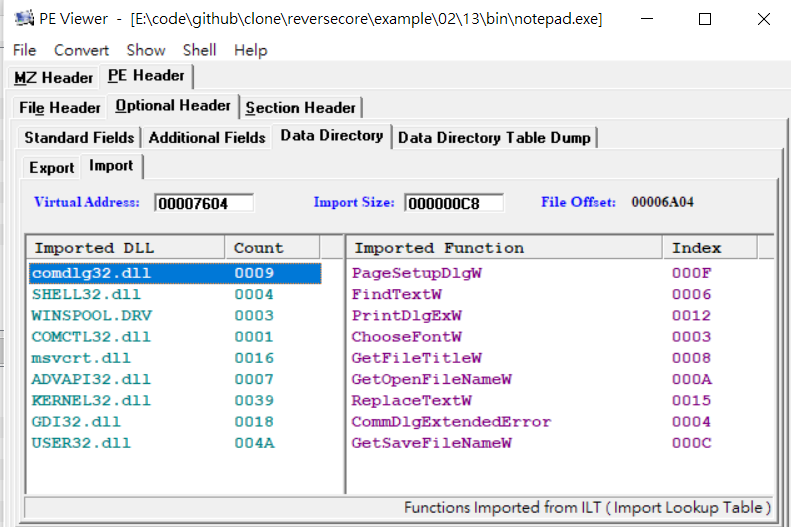Click the PE Viewer app icon in title bar
This screenshot has height=527, width=791.
24,19
